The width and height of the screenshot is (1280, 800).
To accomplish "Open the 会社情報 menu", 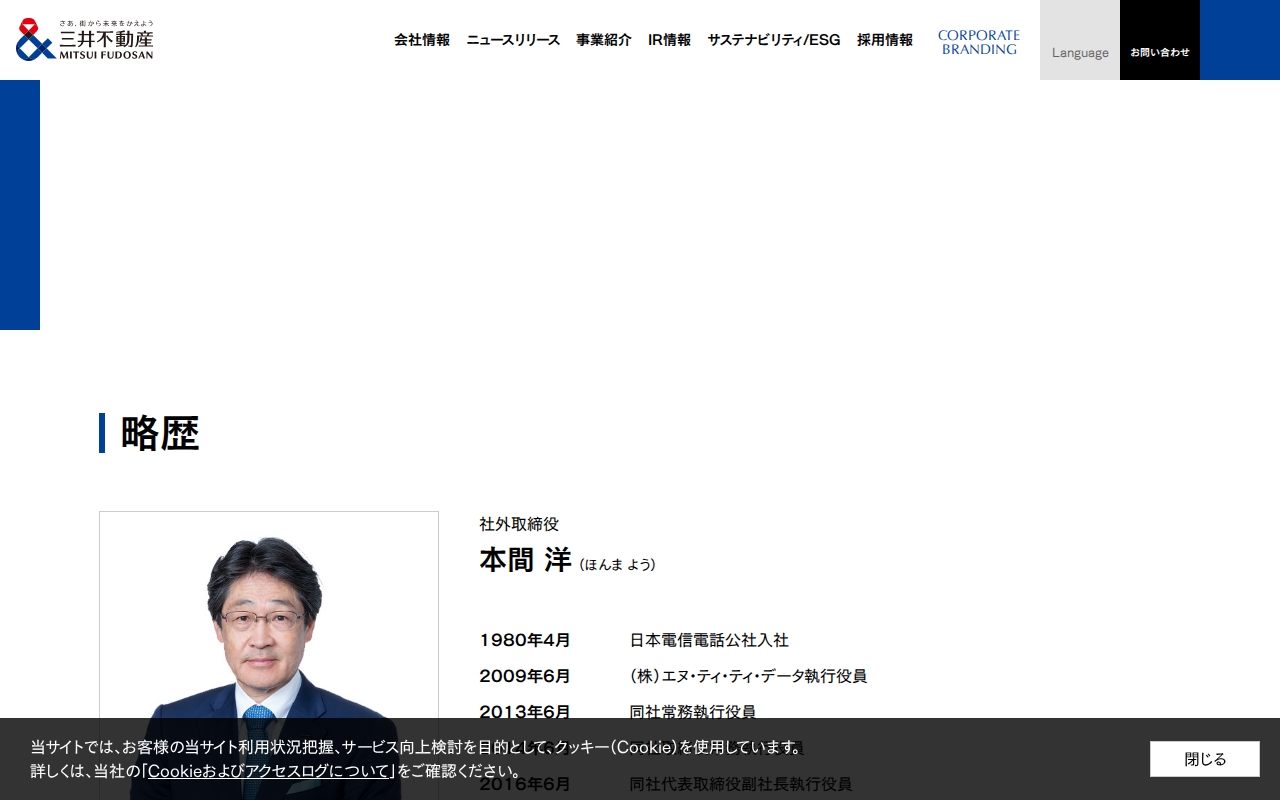I will coord(422,40).
